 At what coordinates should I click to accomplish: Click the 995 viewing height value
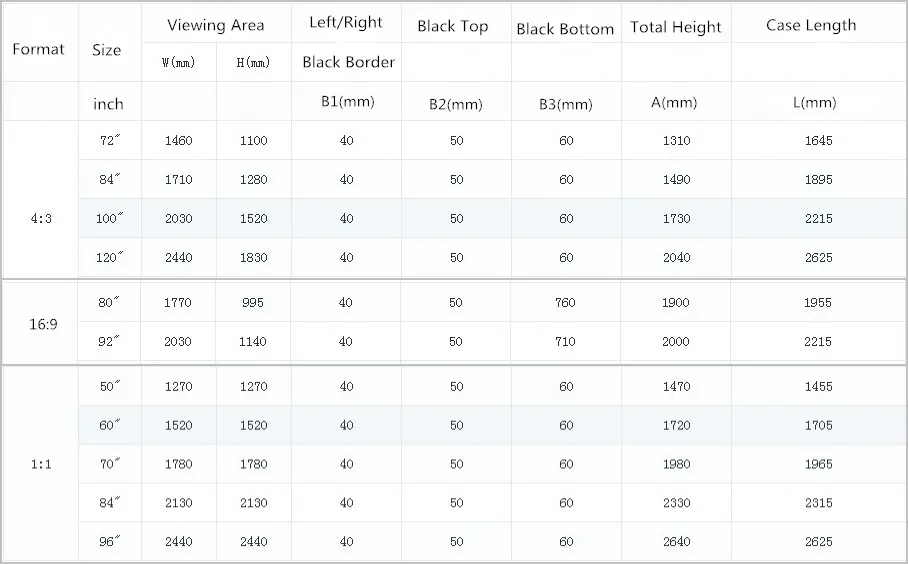tap(253, 302)
